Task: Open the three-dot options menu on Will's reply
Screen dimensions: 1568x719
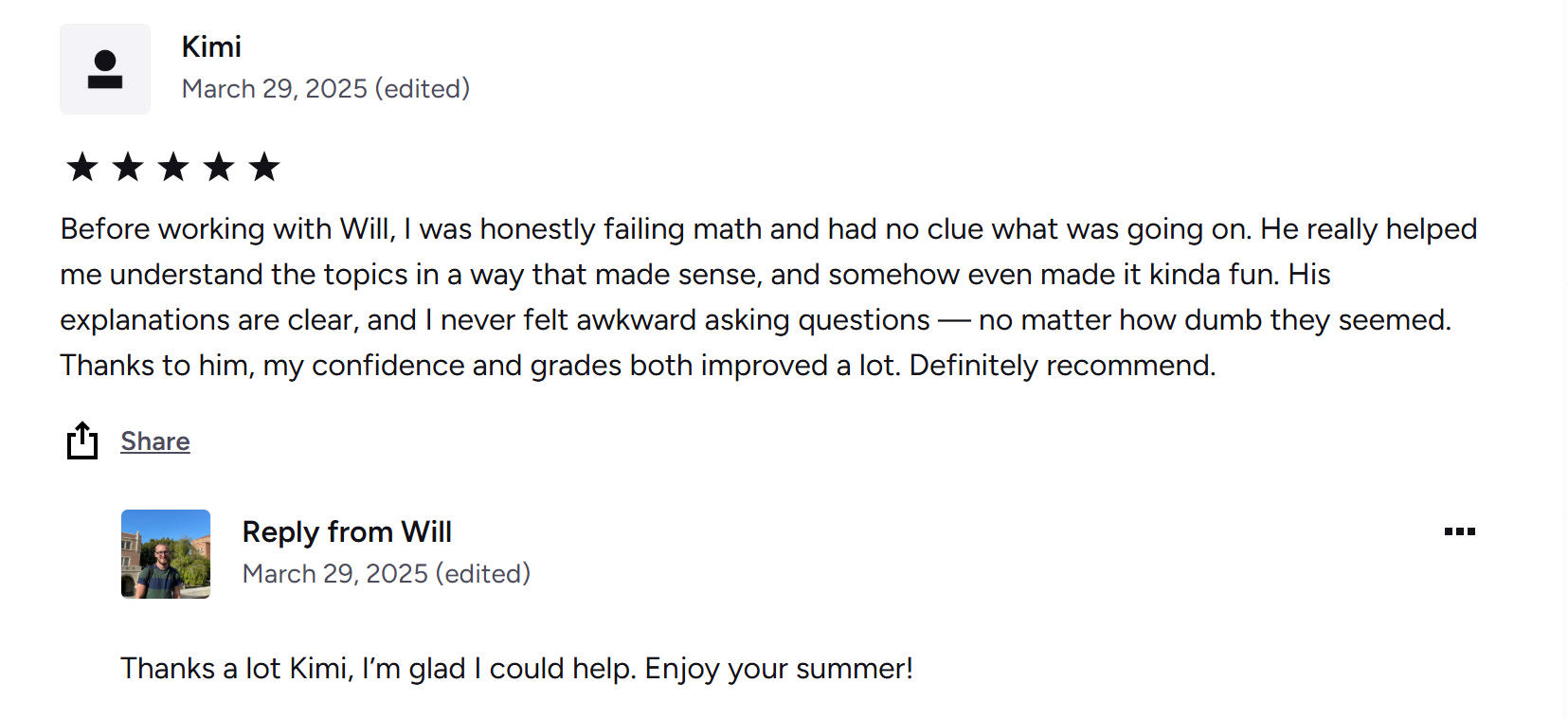Action: pyautogui.click(x=1459, y=531)
